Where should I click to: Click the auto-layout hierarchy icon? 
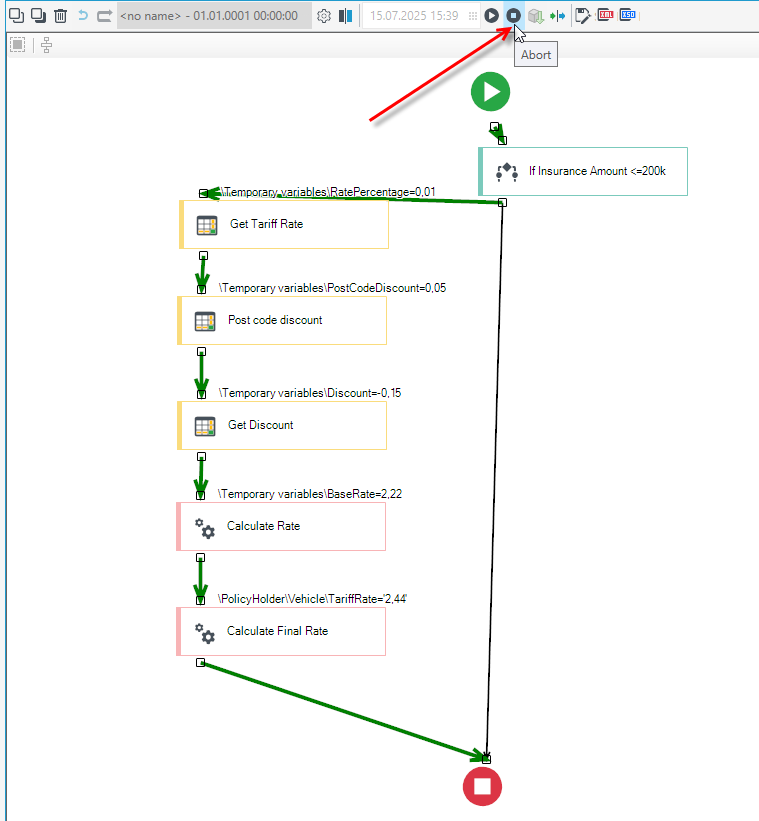(47, 45)
